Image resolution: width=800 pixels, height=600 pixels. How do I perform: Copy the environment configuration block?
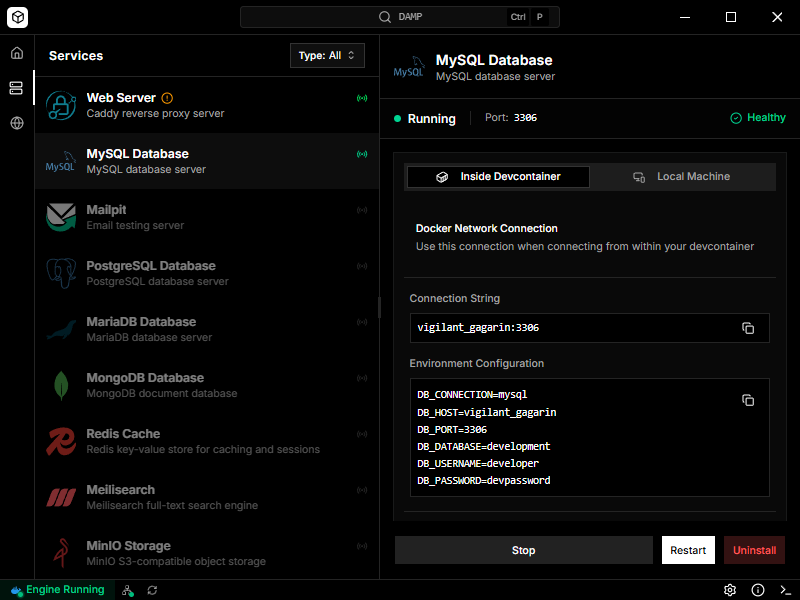[748, 399]
